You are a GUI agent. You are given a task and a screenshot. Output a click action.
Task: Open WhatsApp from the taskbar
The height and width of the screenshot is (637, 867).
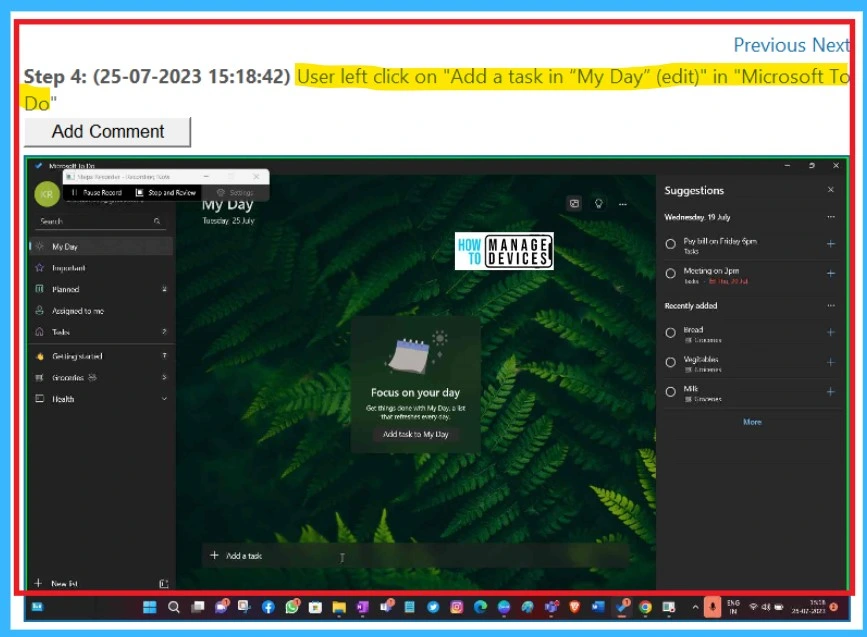292,607
